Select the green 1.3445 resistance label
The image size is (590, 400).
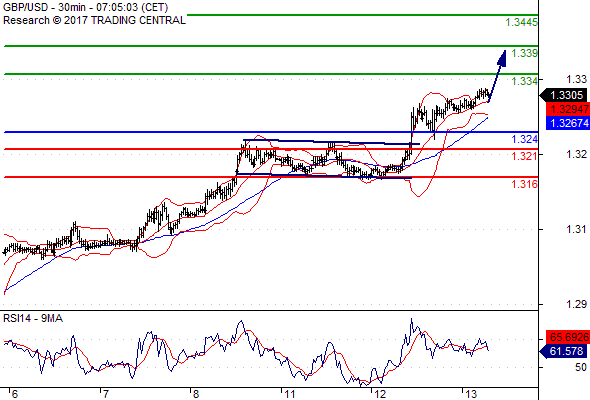(x=521, y=23)
